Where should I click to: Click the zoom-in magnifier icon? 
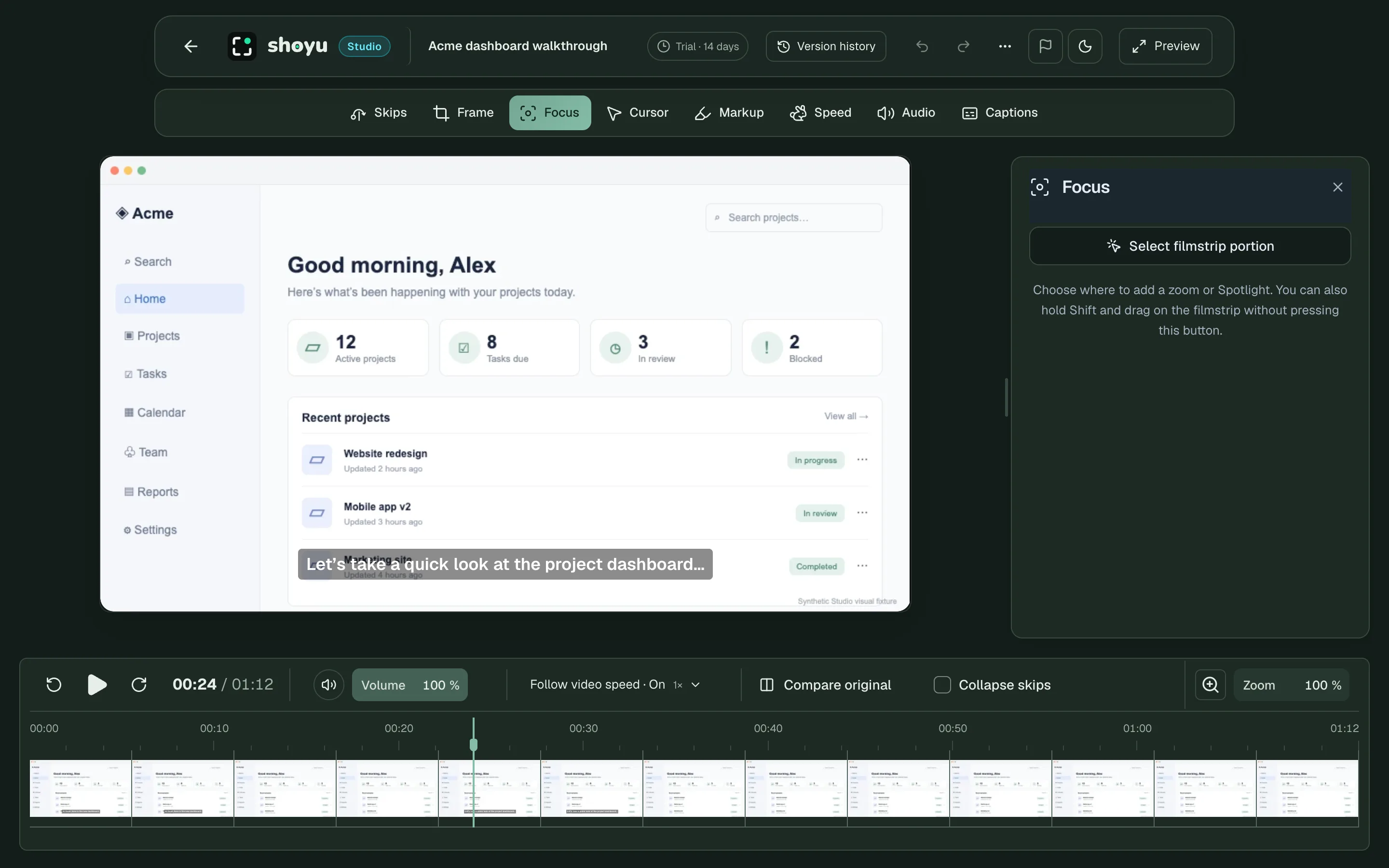point(1211,684)
